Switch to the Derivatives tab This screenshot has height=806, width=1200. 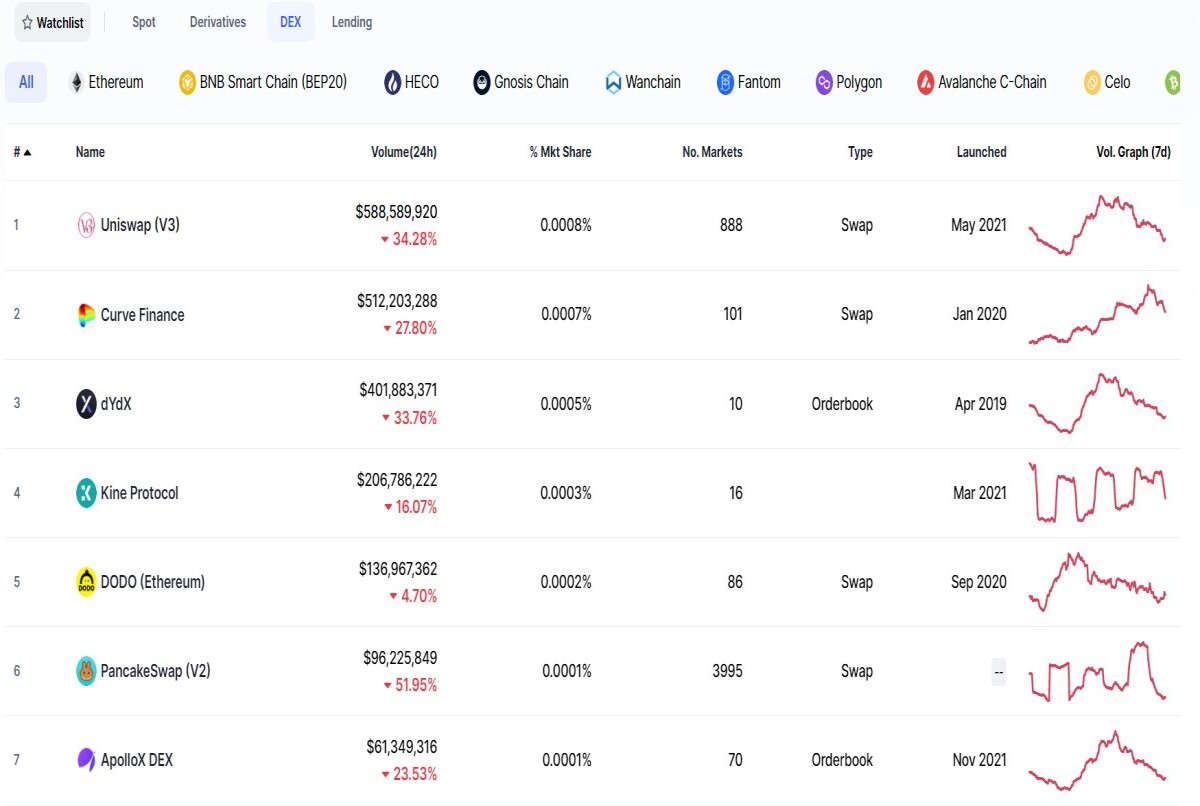(218, 22)
